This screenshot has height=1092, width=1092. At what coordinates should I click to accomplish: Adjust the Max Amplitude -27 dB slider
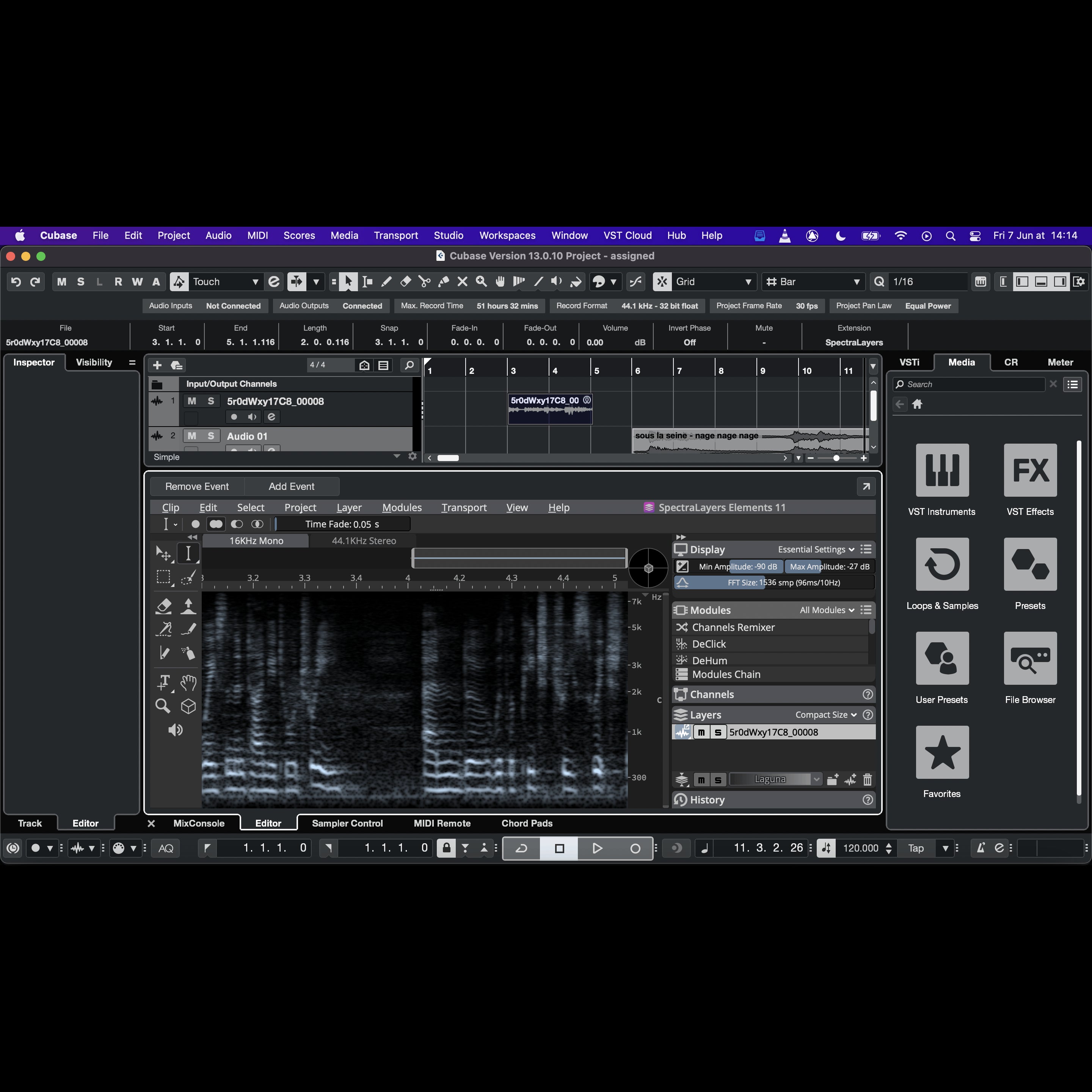coord(829,566)
